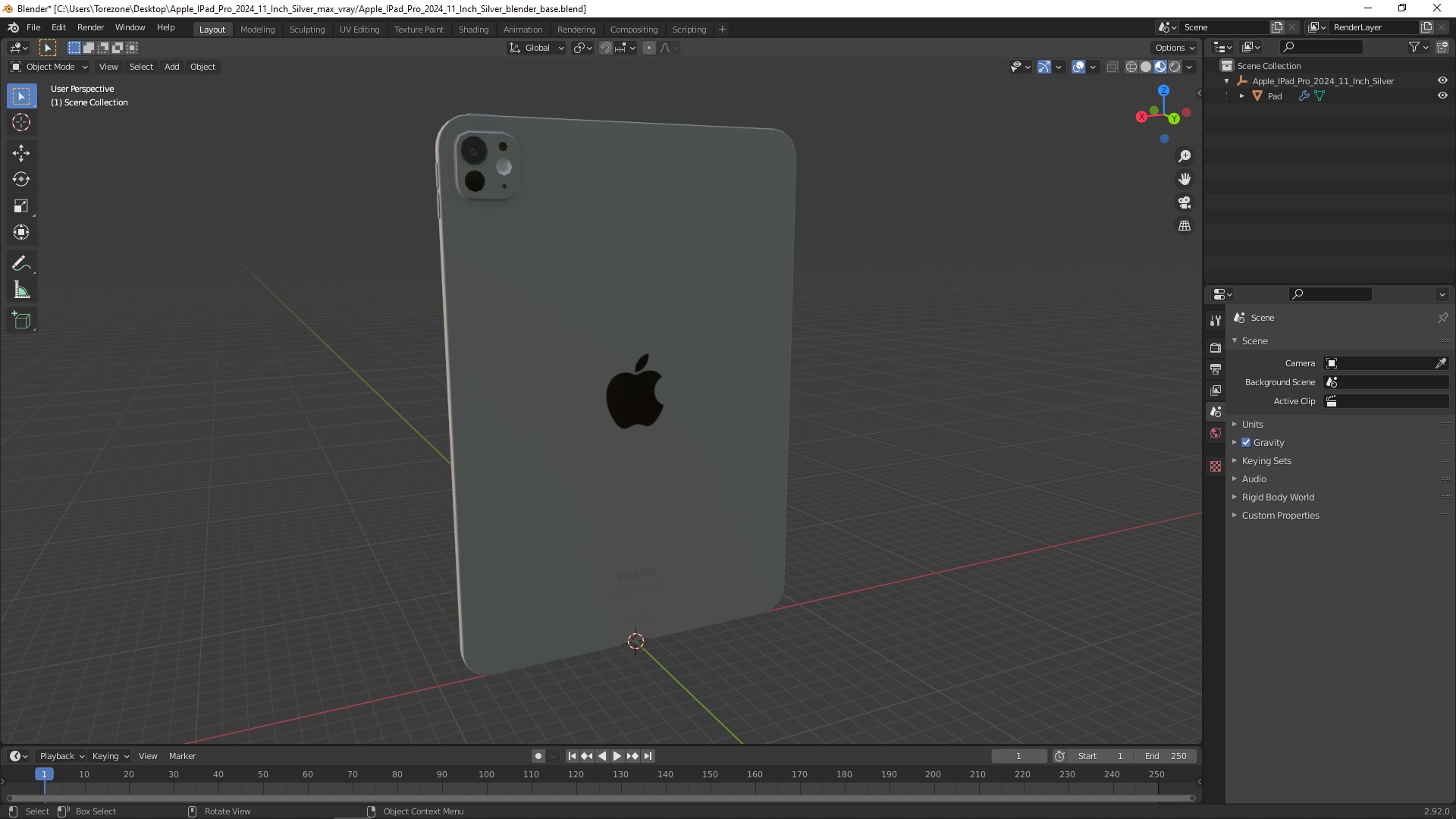
Task: Click the camera eyedropper icon
Action: [x=1441, y=363]
